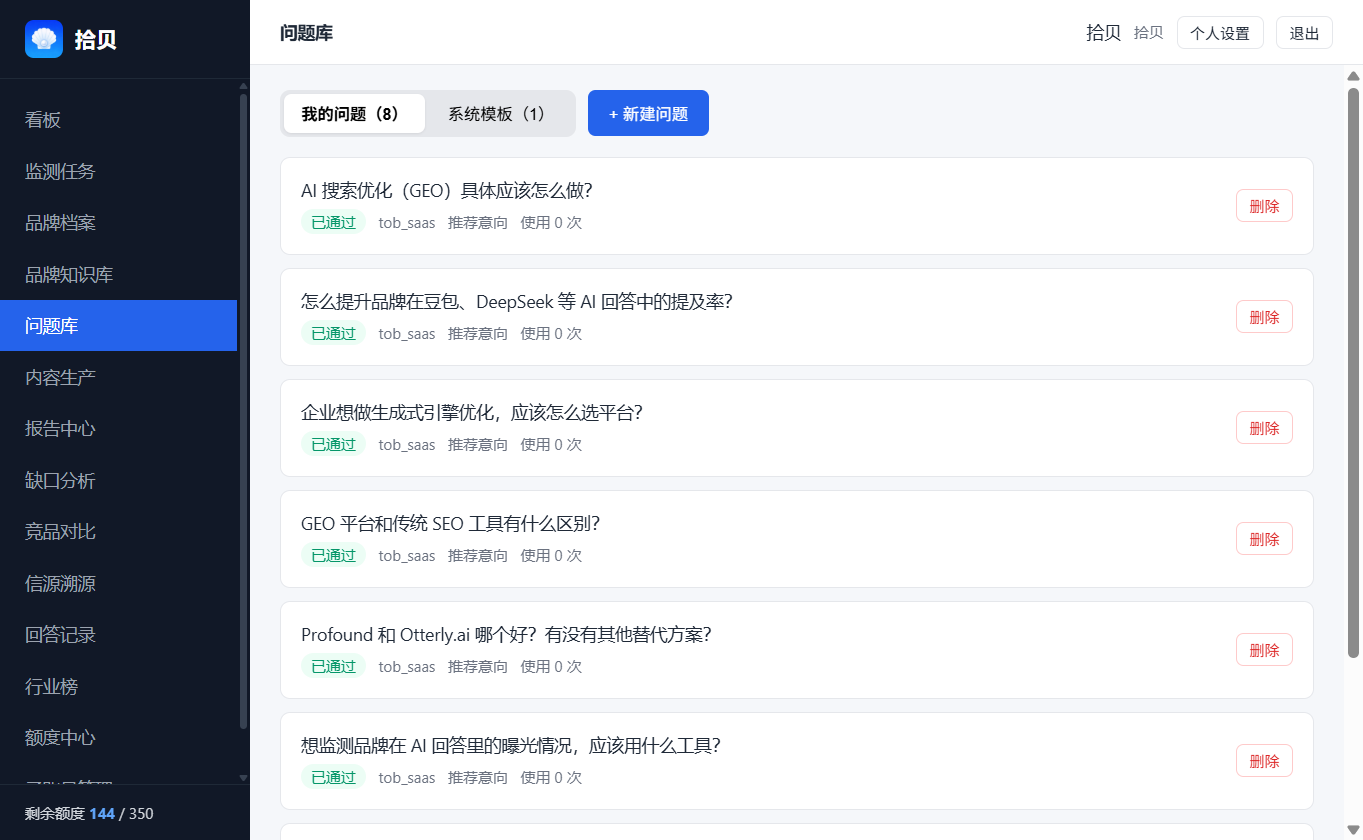Viewport: 1363px width, 840px height.
Task: Go to 回答记录
Action: (x=118, y=635)
